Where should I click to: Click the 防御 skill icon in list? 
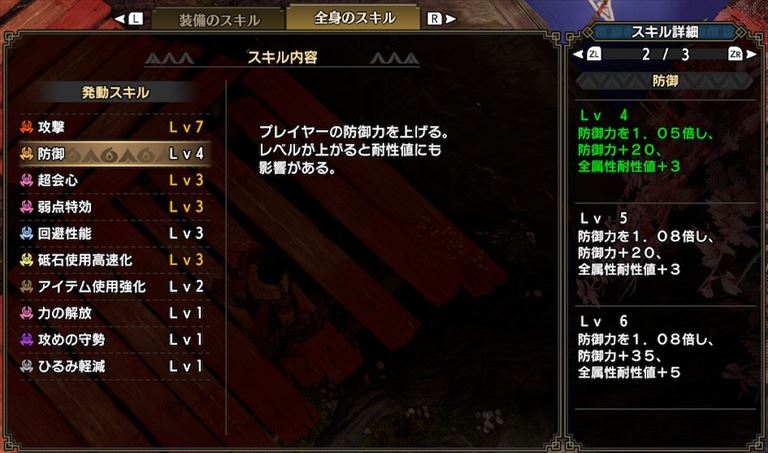click(x=26, y=154)
